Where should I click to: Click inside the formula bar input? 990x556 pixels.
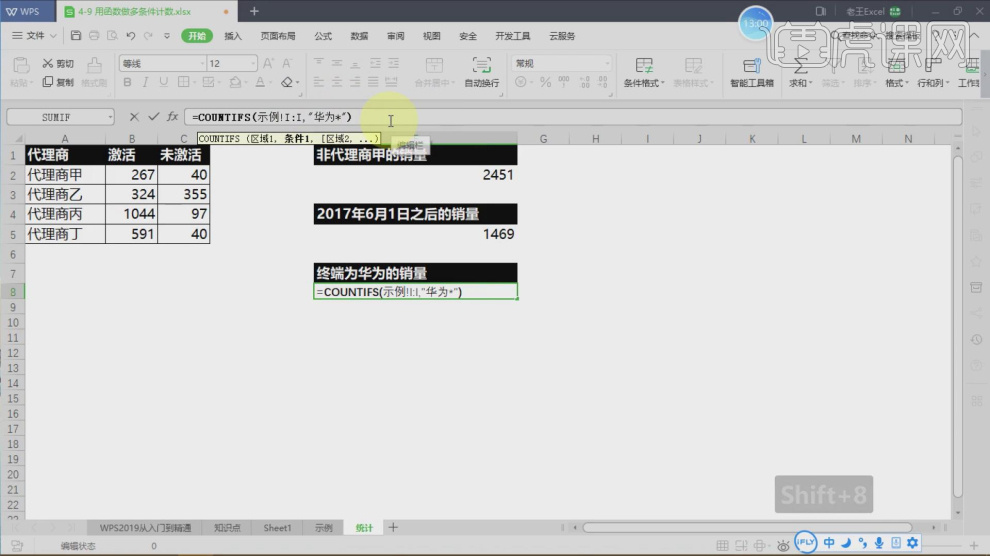tap(573, 117)
